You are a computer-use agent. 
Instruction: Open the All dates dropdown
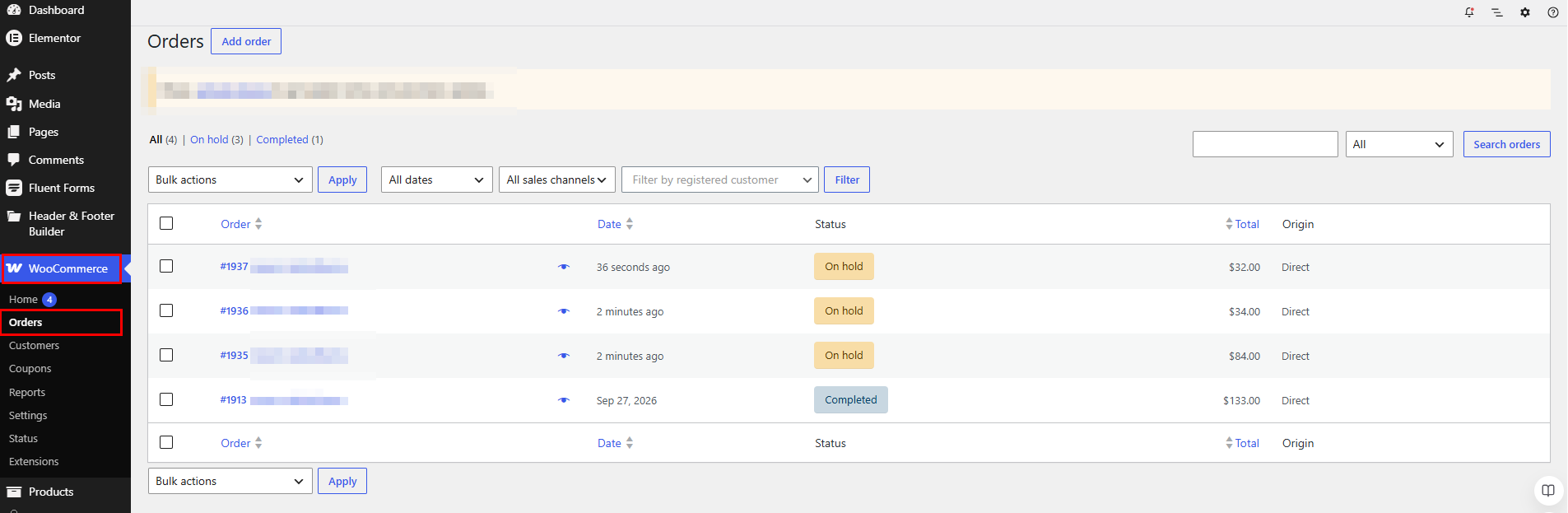click(437, 180)
